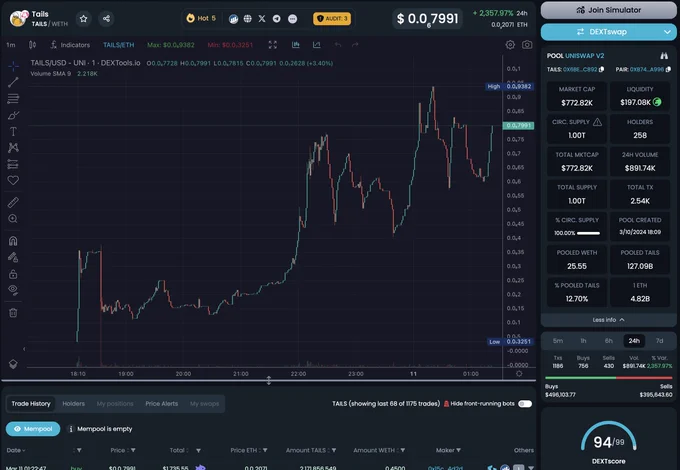Click the chart pane resize handle
The height and width of the screenshot is (470, 680).
coord(268,380)
